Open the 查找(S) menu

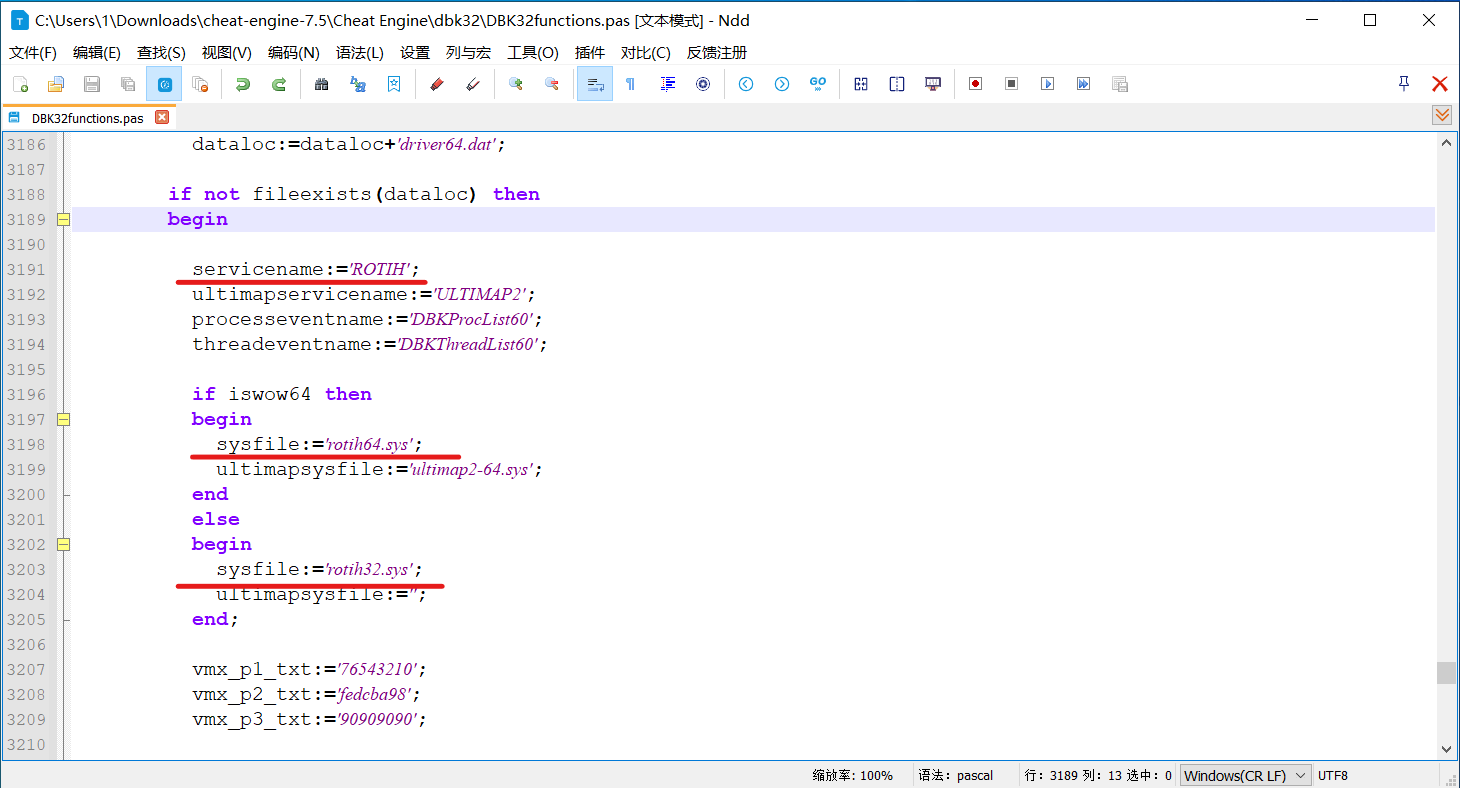(161, 53)
